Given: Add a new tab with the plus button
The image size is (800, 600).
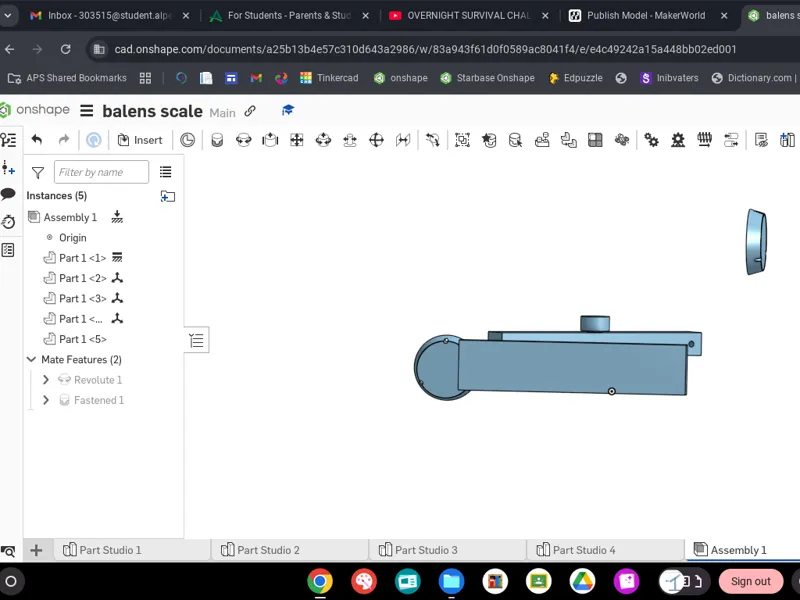Looking at the screenshot, I should tap(36, 550).
